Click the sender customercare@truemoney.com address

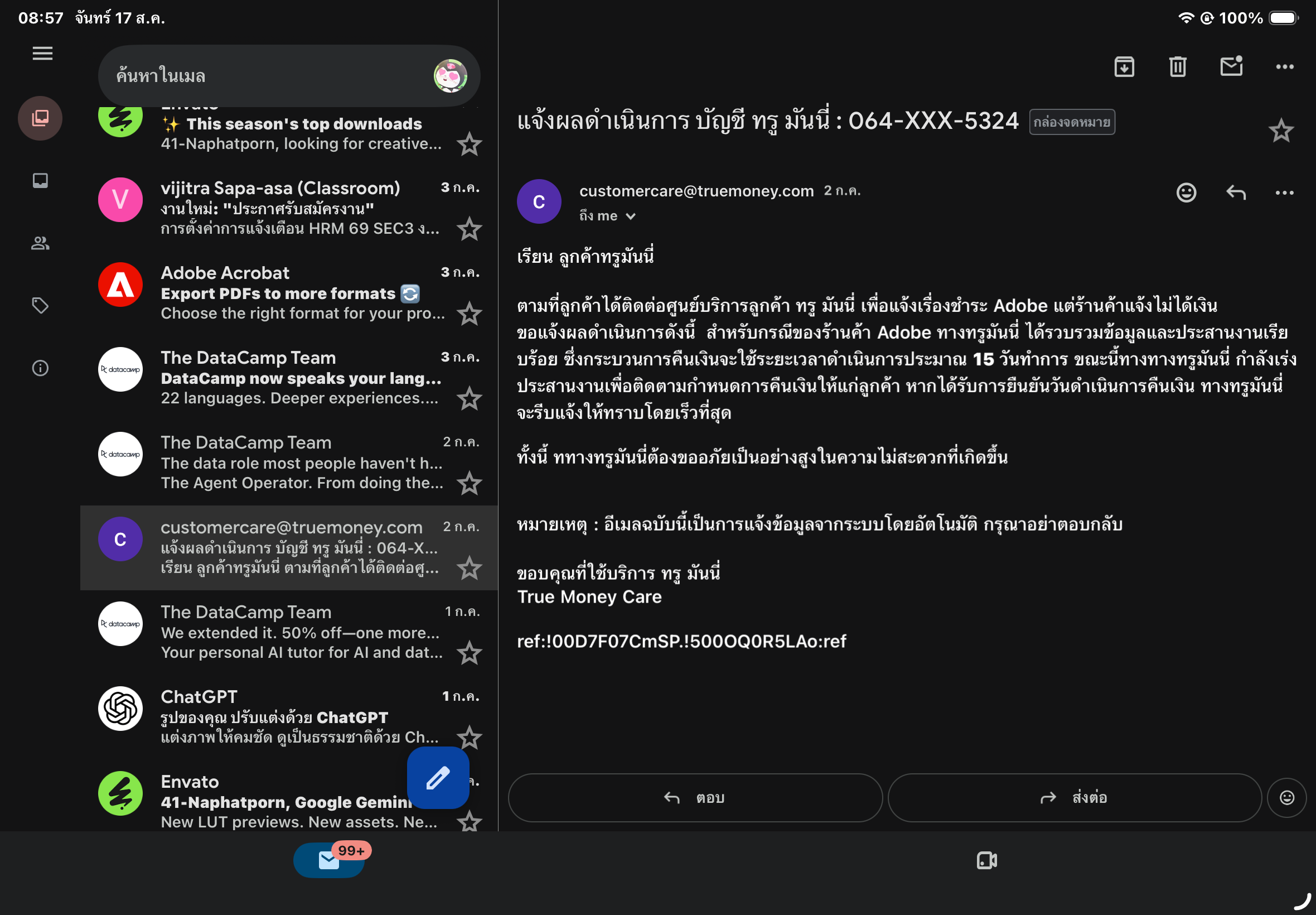point(696,191)
